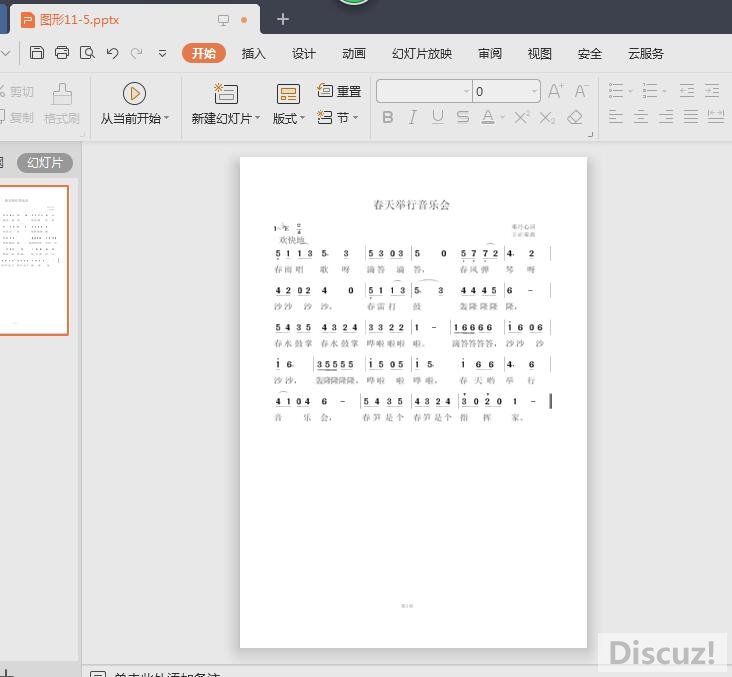The width and height of the screenshot is (732, 677).
Task: Switch to the 审阅 tab
Action: [490, 54]
